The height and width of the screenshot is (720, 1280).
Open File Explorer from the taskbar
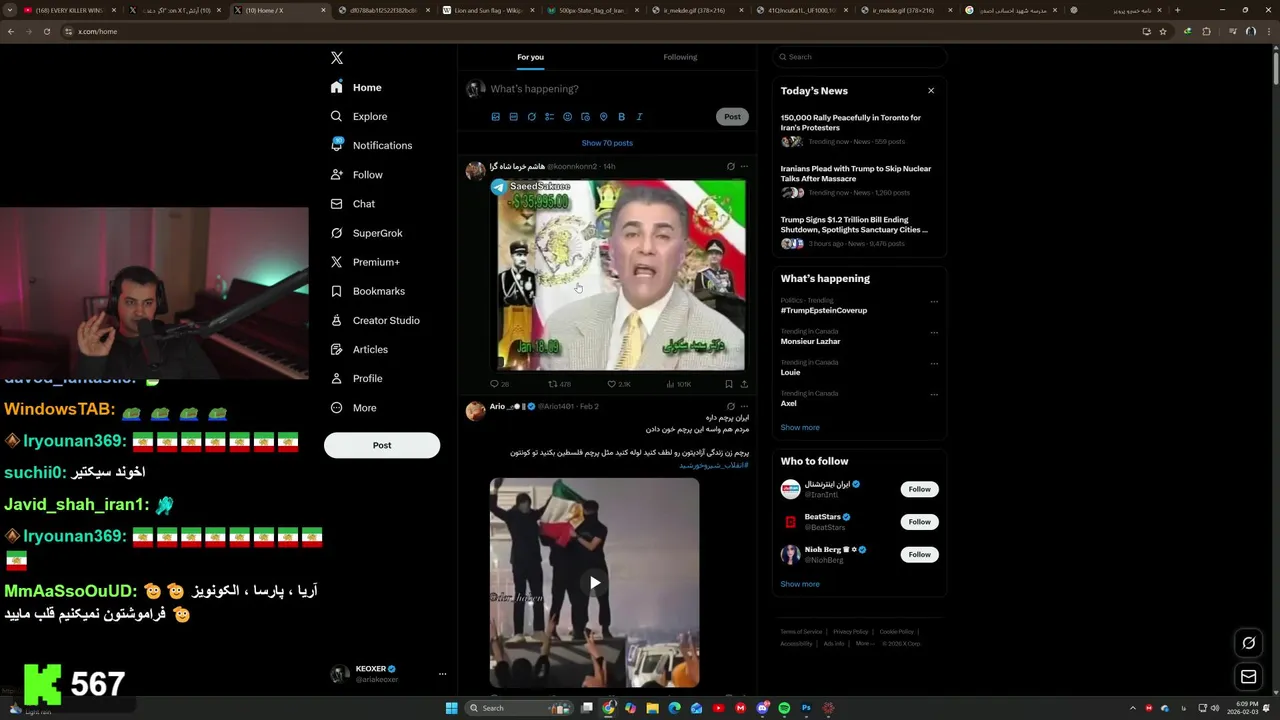652,708
